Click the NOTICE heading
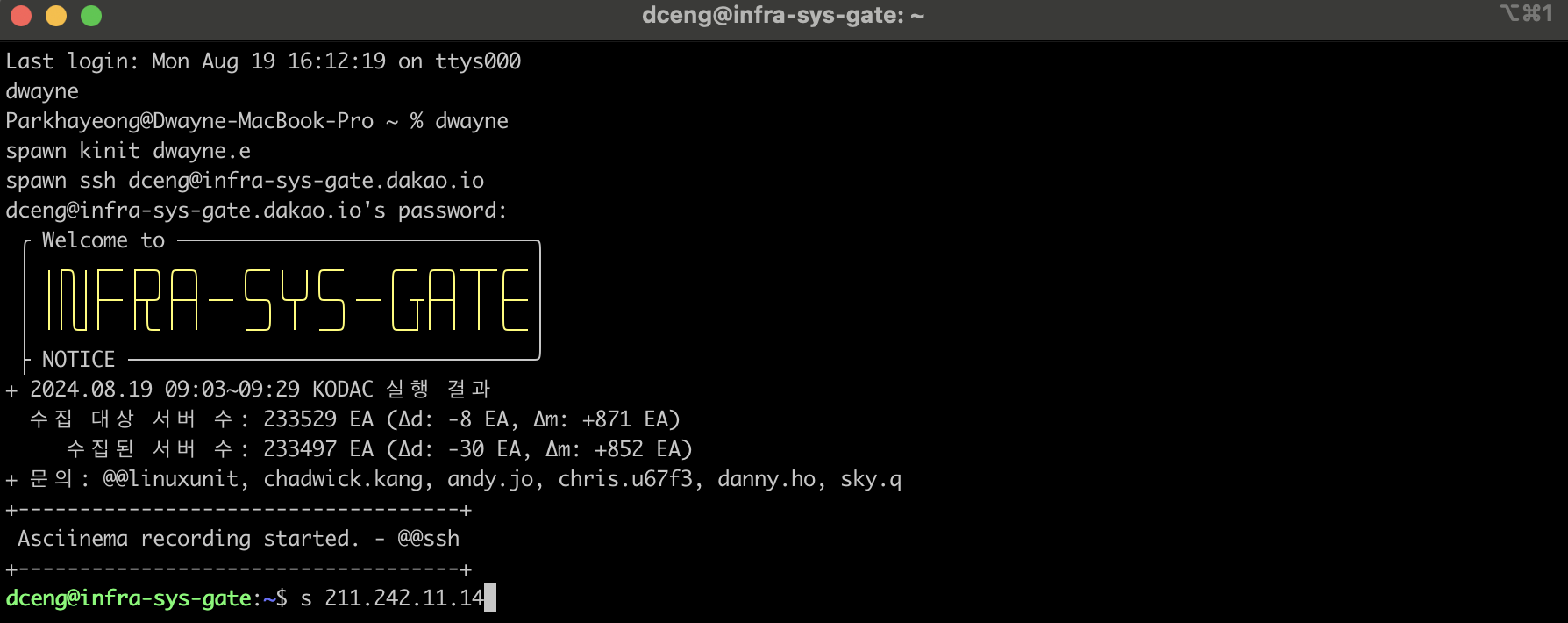This screenshot has height=623, width=1568. point(78,360)
